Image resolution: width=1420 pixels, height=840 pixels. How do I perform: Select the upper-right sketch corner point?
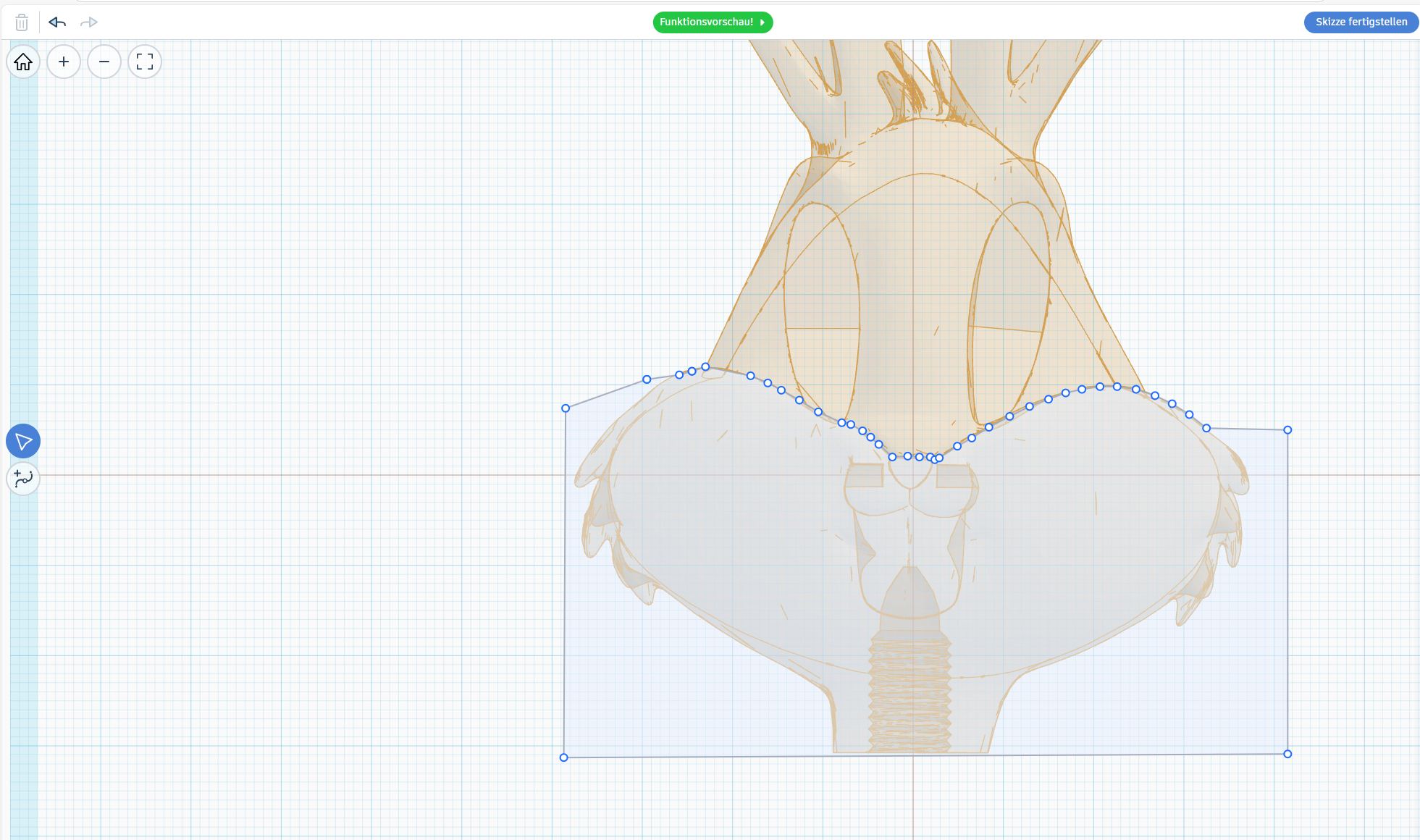pos(1287,430)
